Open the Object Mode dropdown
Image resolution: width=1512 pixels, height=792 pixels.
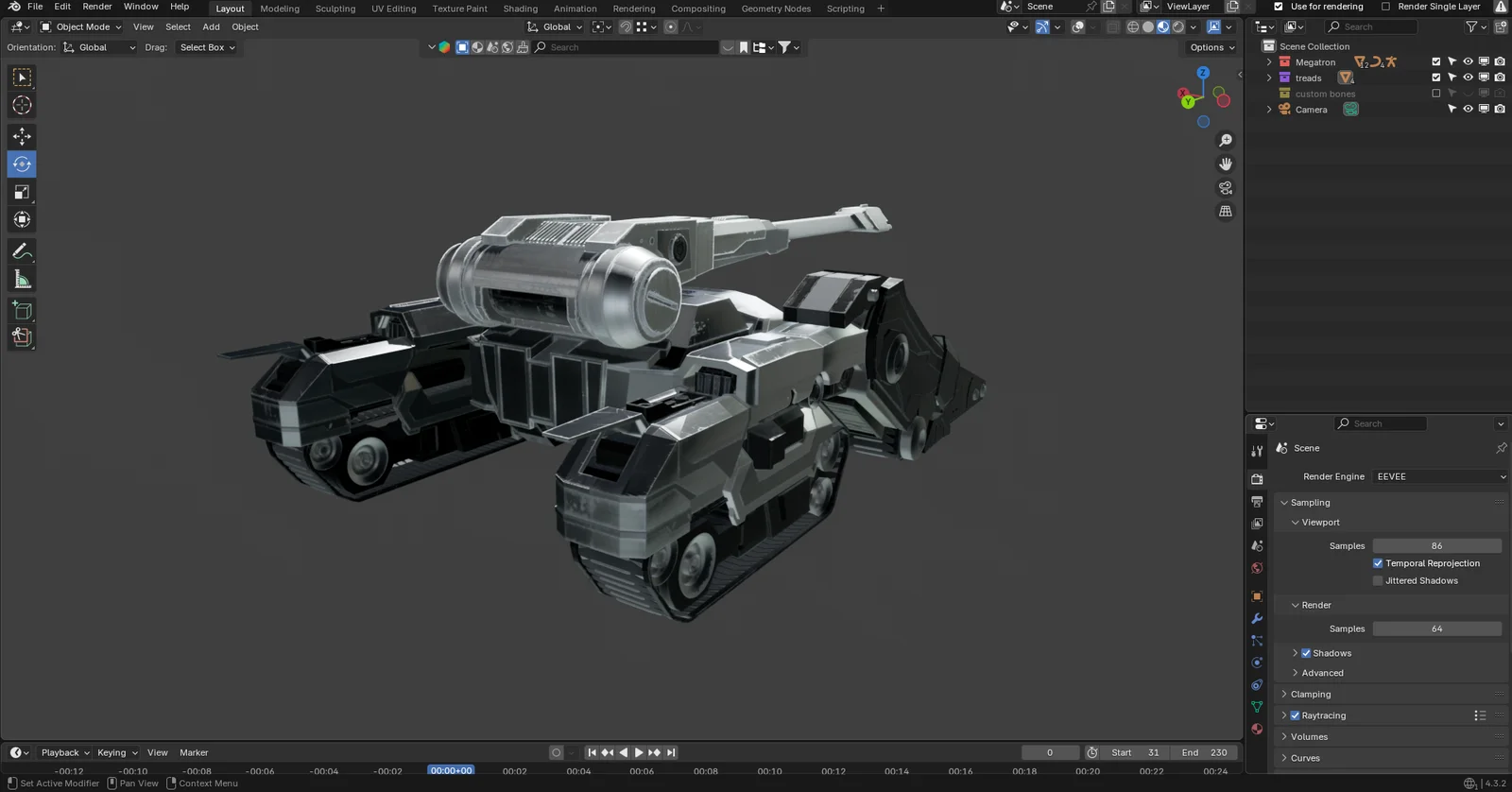tap(81, 27)
